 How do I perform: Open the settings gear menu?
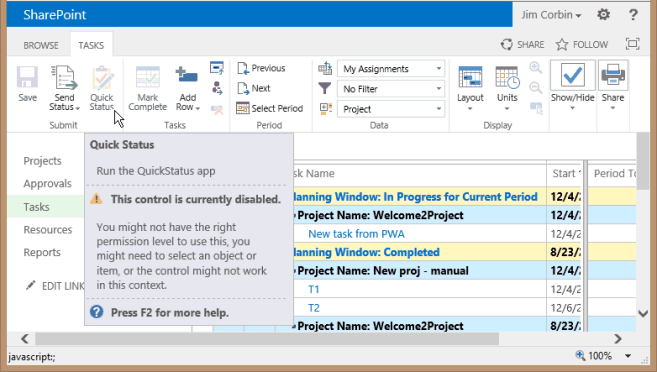[x=603, y=15]
